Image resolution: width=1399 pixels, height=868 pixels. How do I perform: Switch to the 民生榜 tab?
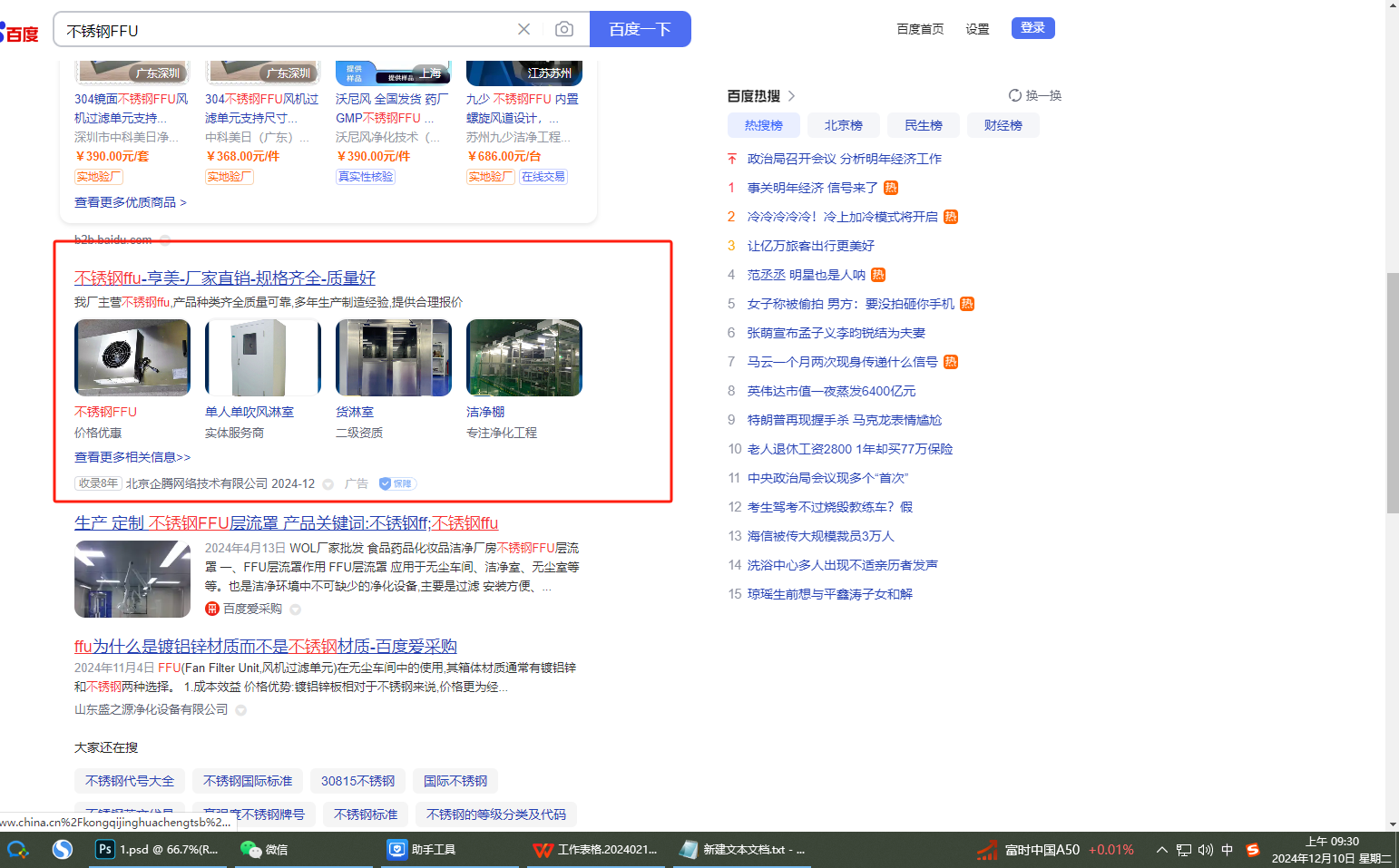pos(924,125)
